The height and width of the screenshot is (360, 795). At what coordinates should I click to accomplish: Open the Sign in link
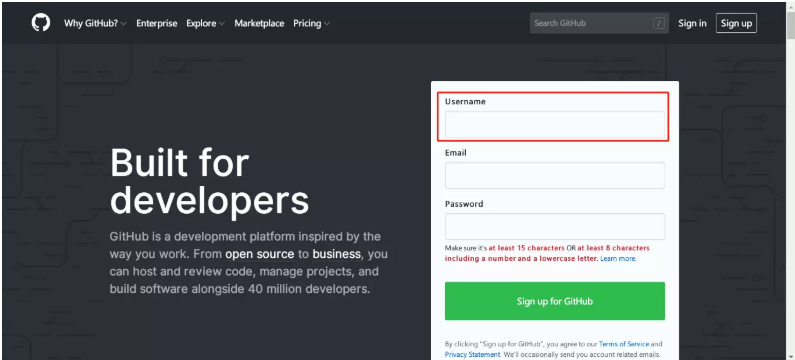point(692,23)
